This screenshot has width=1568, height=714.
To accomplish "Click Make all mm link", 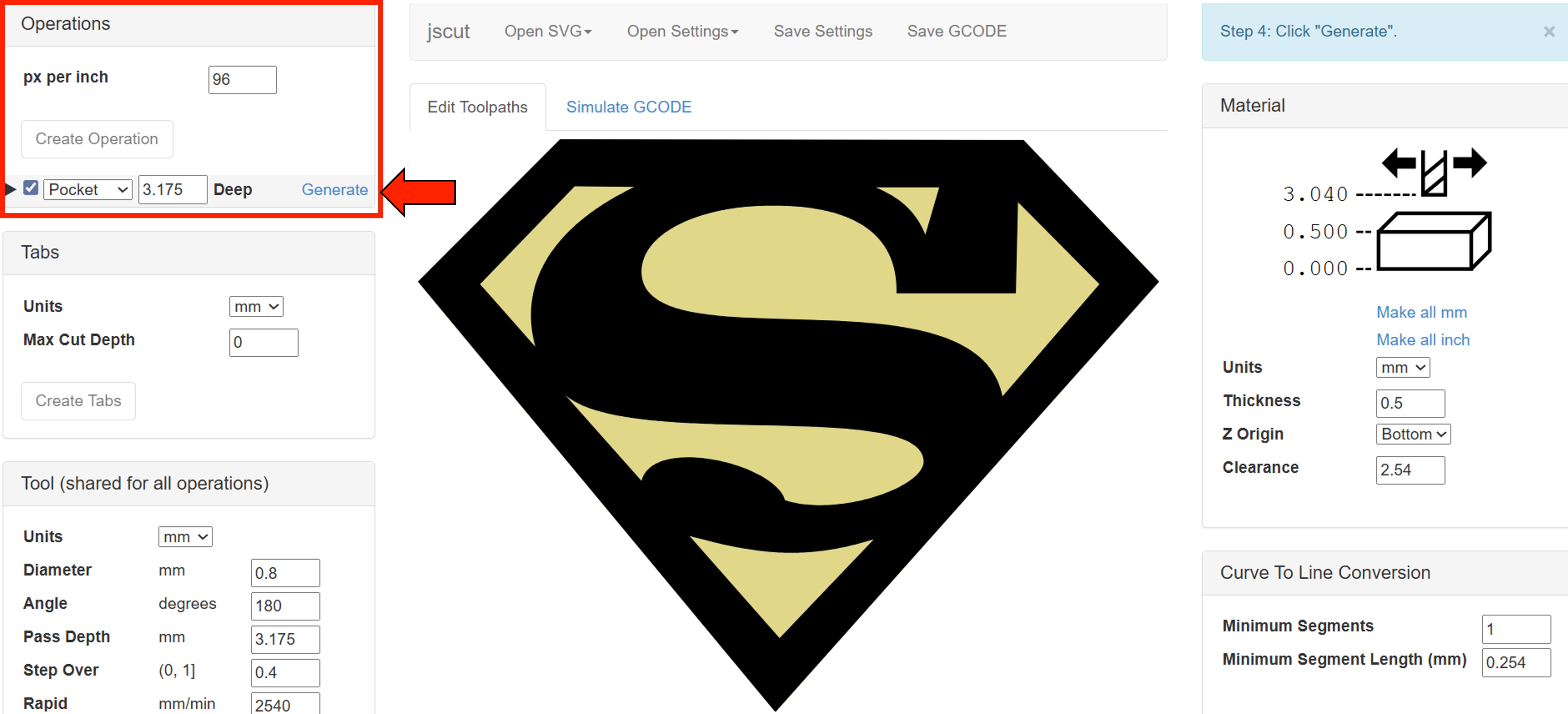I will pyautogui.click(x=1421, y=312).
